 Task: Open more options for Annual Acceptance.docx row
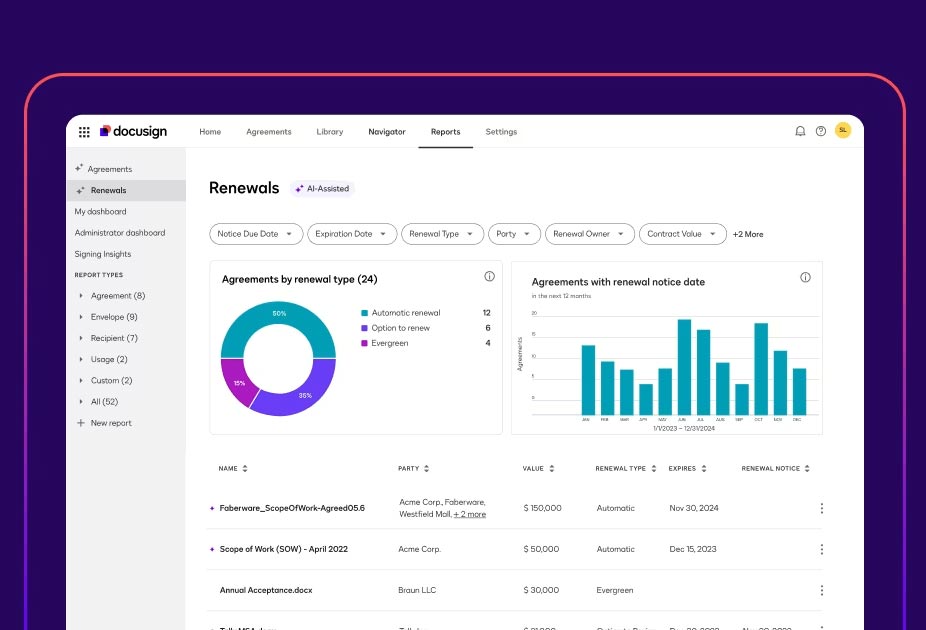821,590
